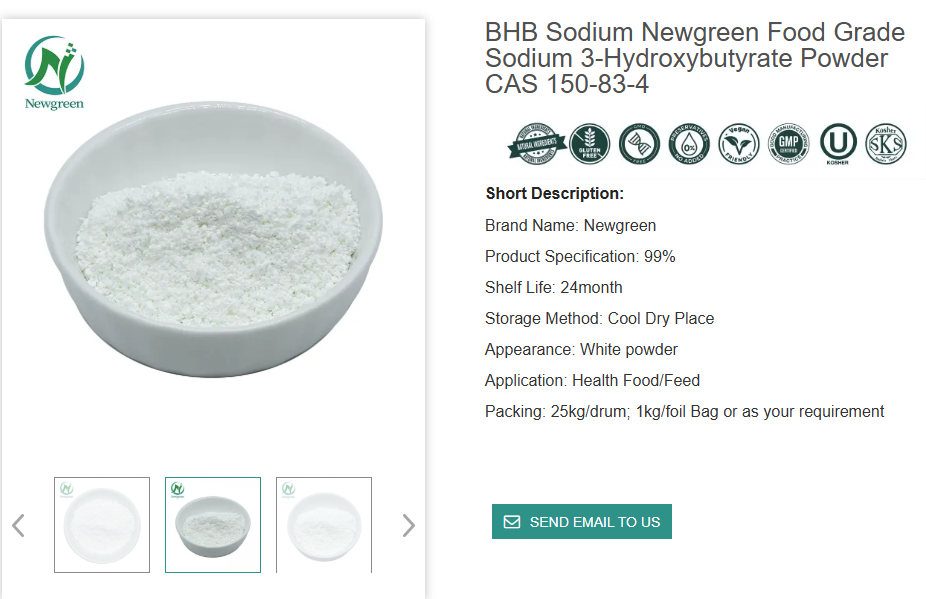Screen dimensions: 926x599
Task: Click the SKS Kosher badge
Action: [886, 145]
